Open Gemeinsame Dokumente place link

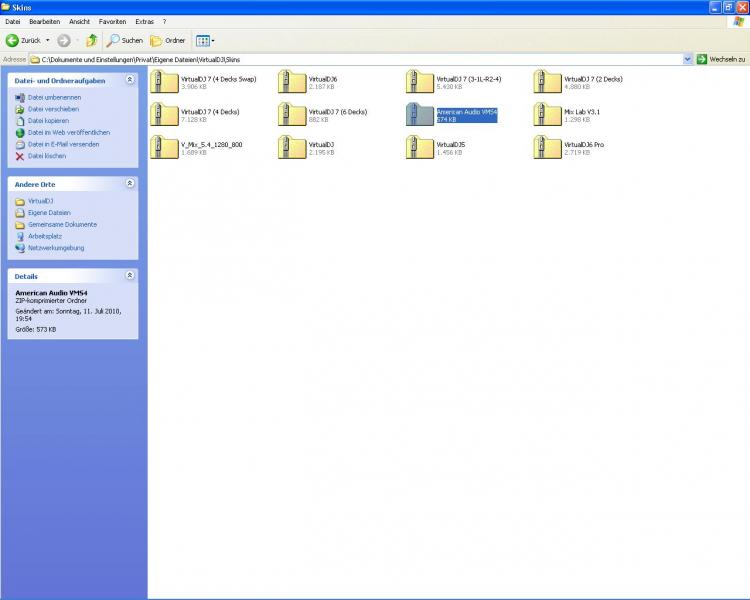[62, 224]
